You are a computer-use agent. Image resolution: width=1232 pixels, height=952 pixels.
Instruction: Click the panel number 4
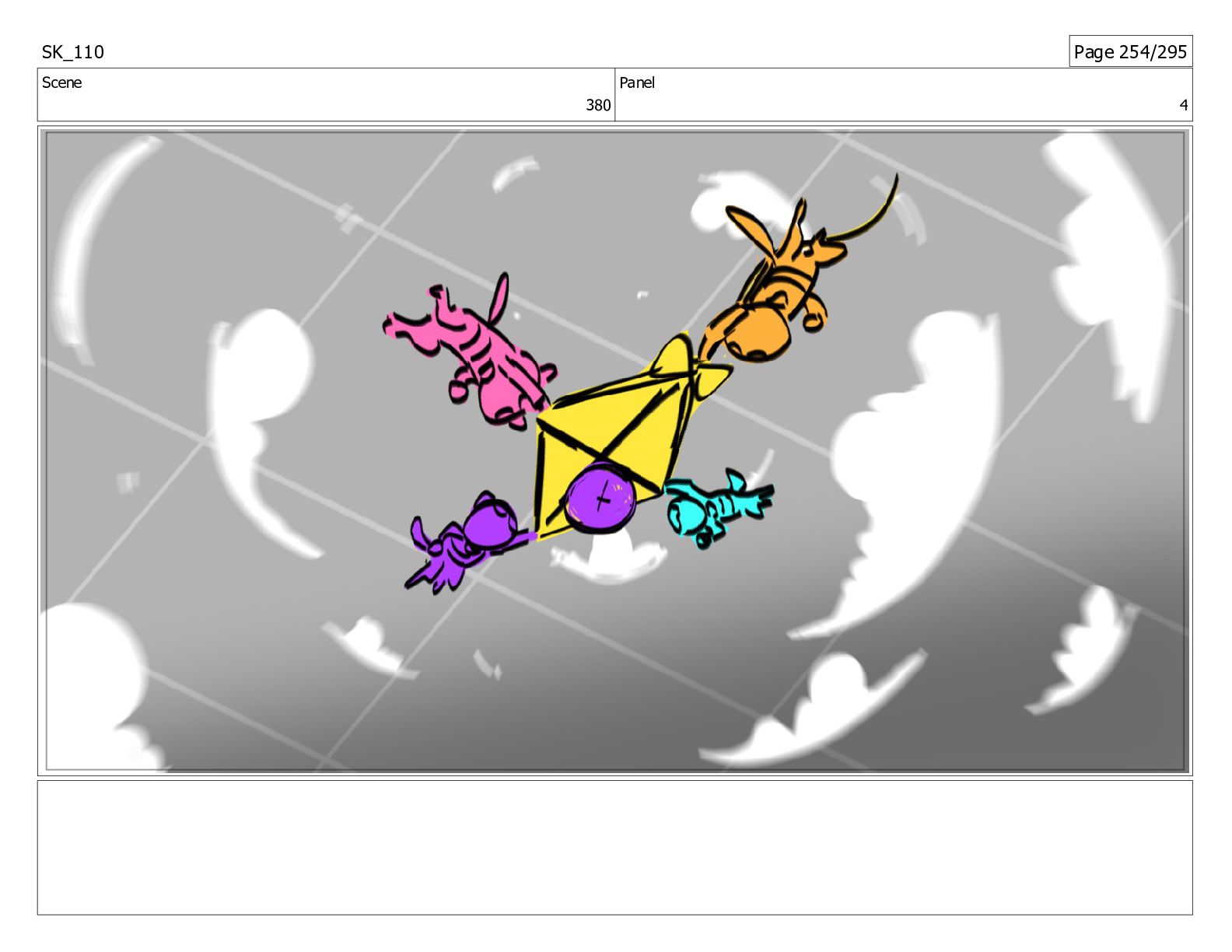pos(1183,105)
